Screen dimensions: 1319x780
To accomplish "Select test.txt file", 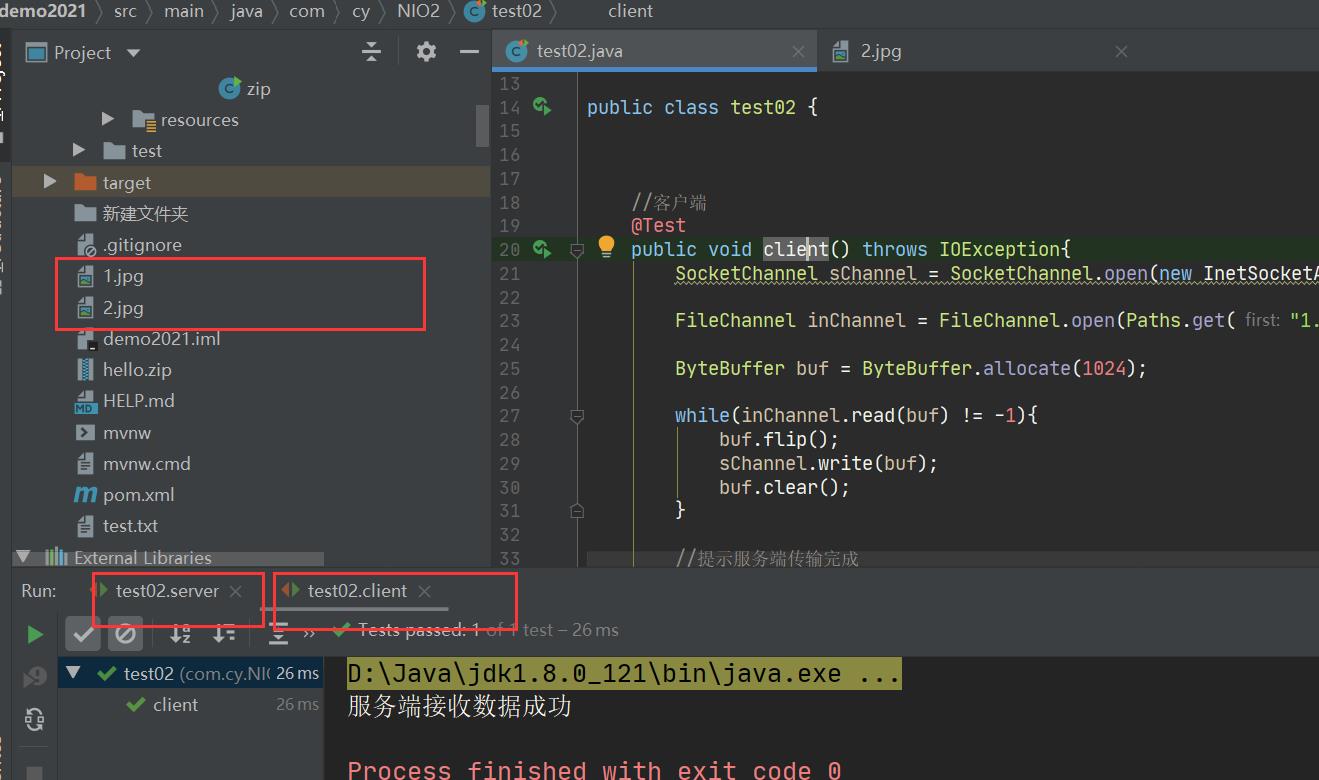I will [x=117, y=526].
